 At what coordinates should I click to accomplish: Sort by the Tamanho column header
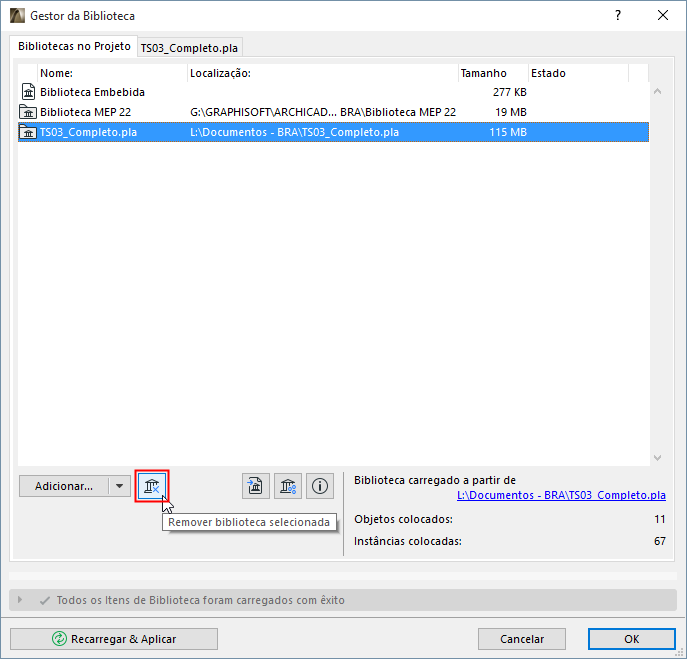click(493, 73)
